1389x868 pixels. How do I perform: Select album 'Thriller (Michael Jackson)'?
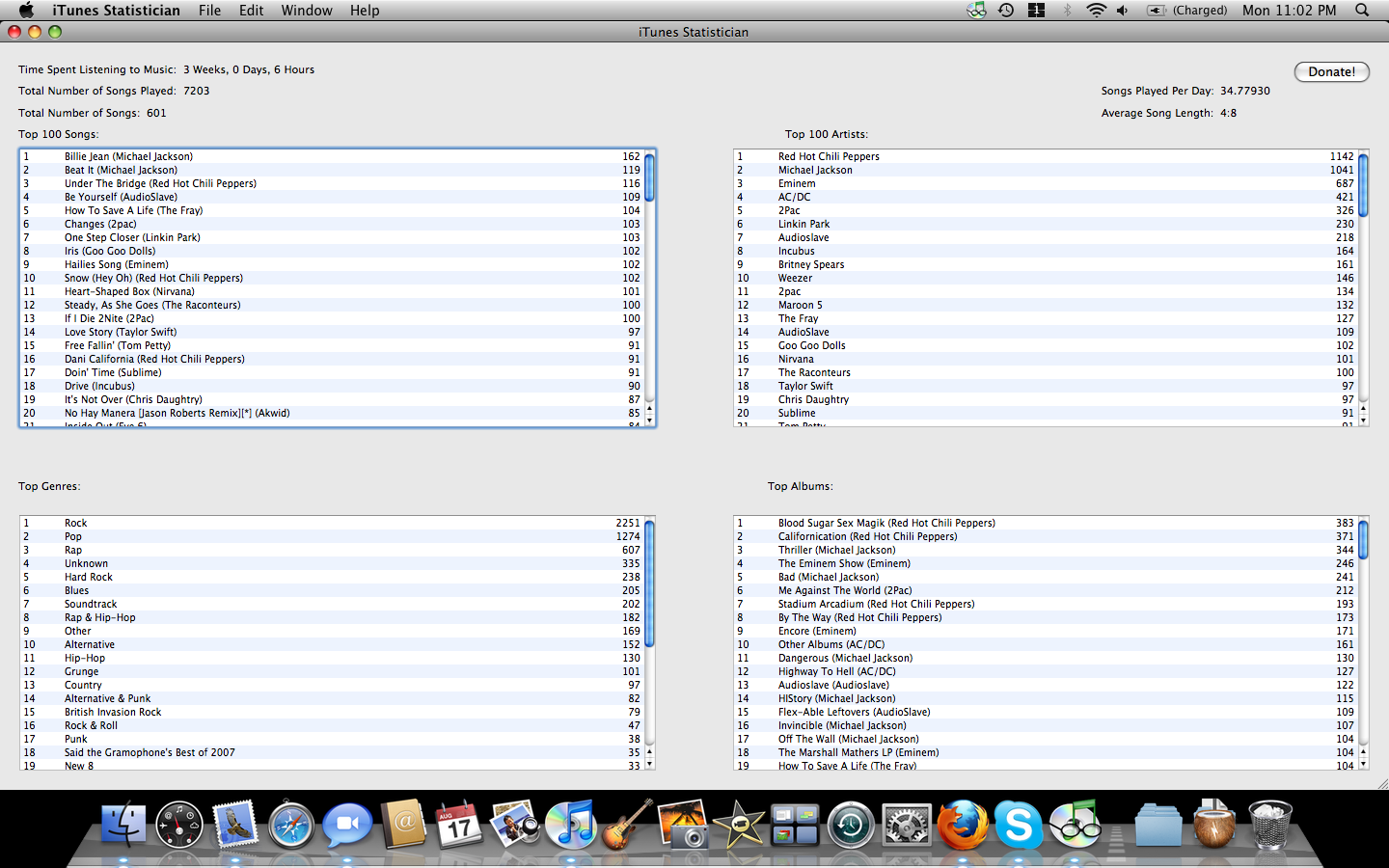point(1046,550)
